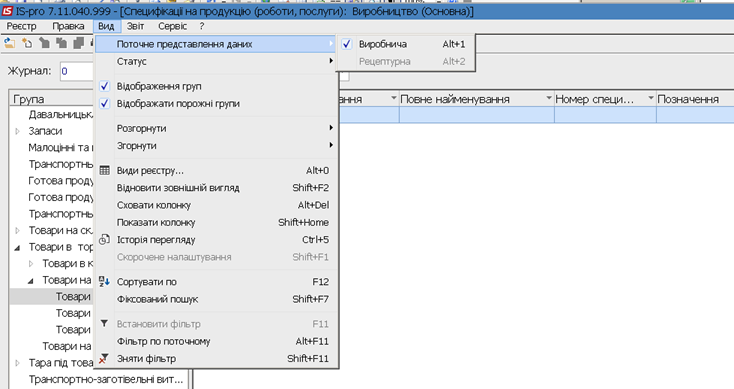The image size is (734, 389).
Task: Expand the Тара під това tree group
Action: (18, 363)
